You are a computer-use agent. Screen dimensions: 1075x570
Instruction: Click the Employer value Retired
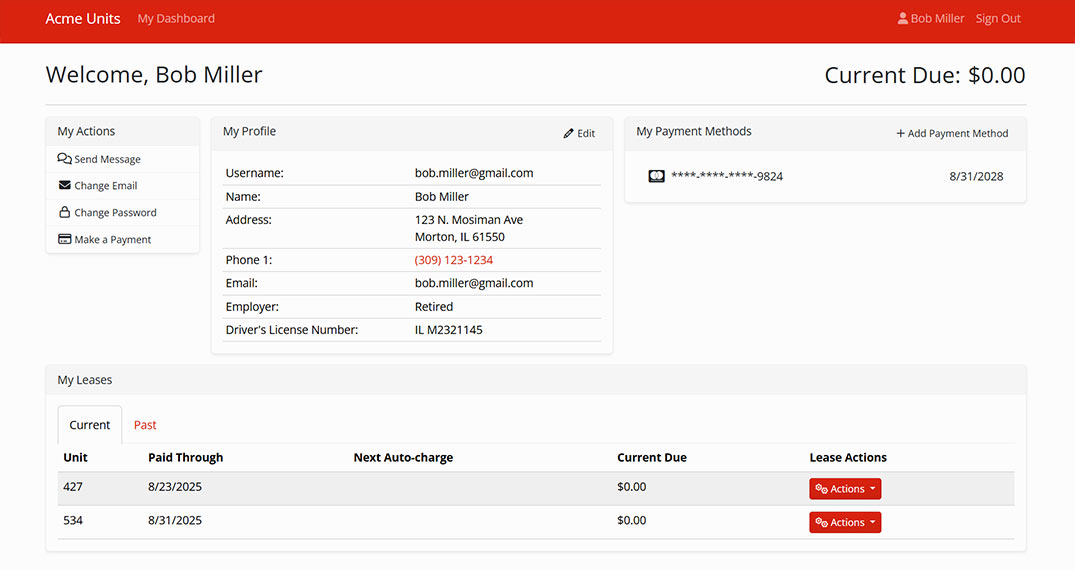434,307
